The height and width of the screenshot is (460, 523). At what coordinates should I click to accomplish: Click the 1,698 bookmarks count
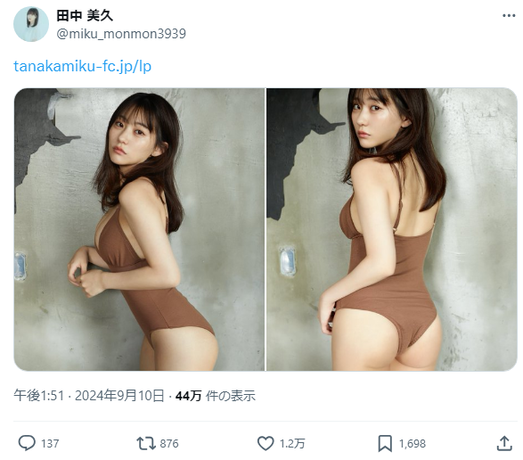click(412, 444)
